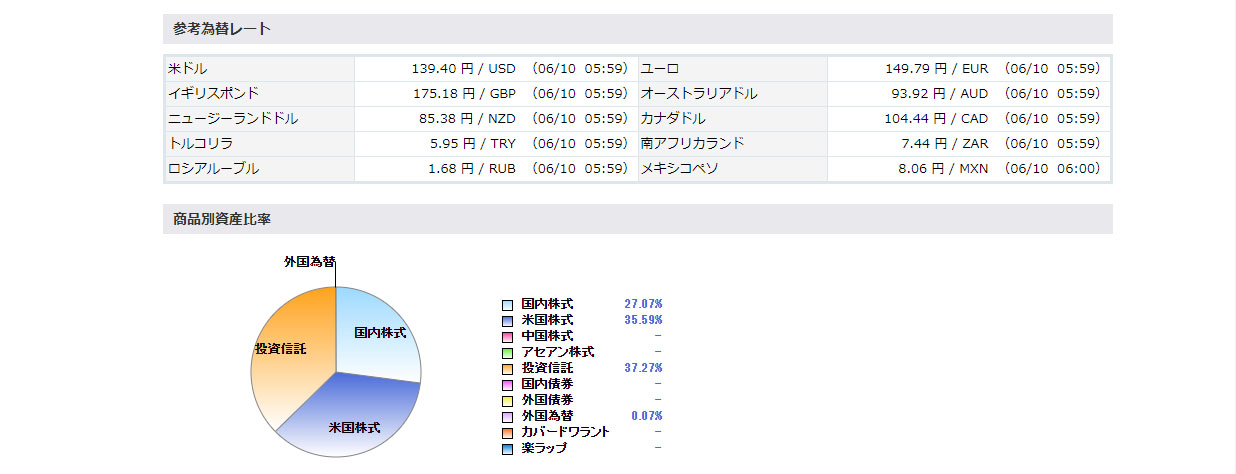The height and width of the screenshot is (474, 1236).
Task: Click the 外国為替 label above the pie chart
Action: coord(309,261)
